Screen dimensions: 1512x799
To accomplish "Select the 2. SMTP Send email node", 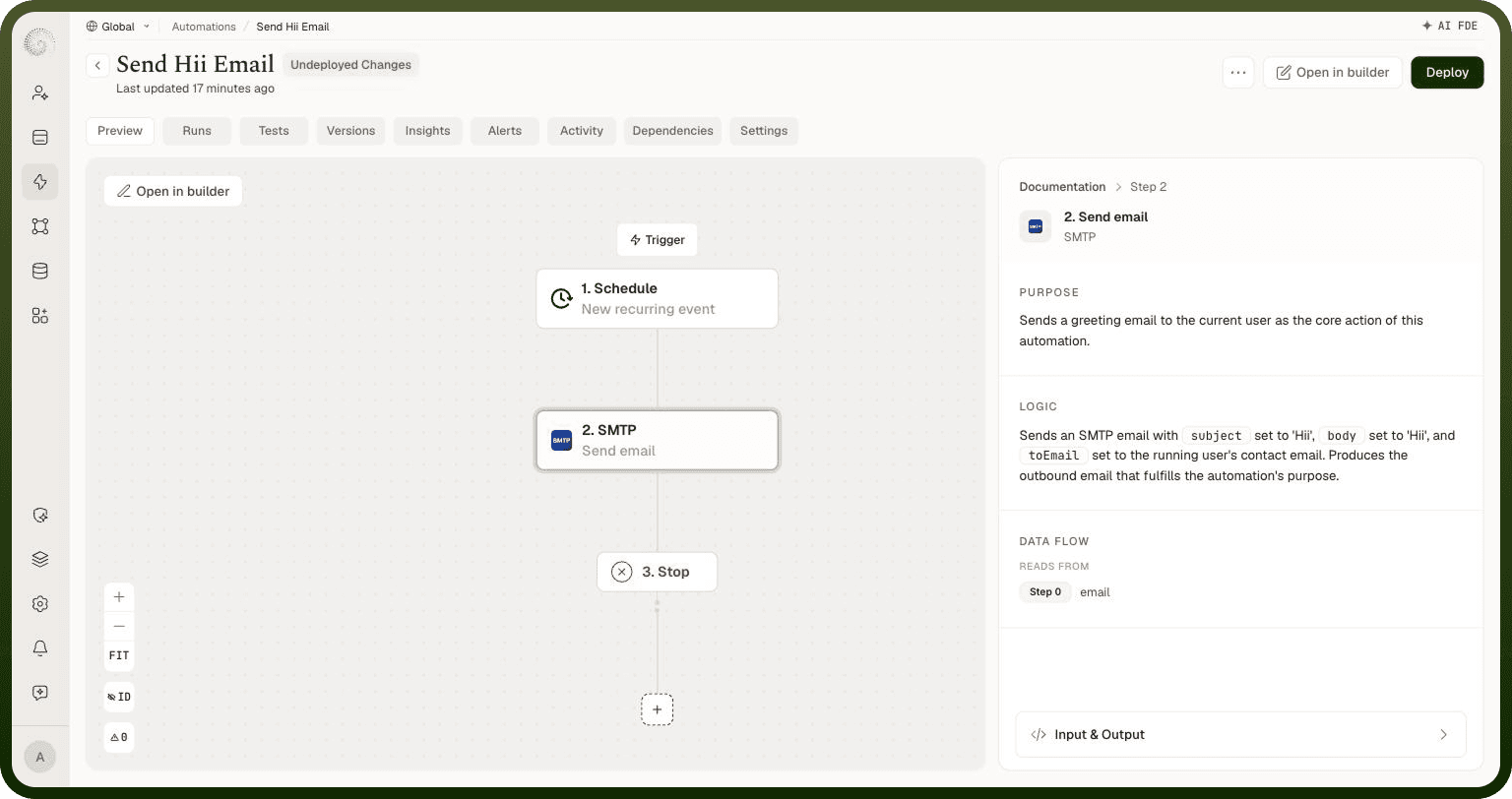I will coord(658,440).
